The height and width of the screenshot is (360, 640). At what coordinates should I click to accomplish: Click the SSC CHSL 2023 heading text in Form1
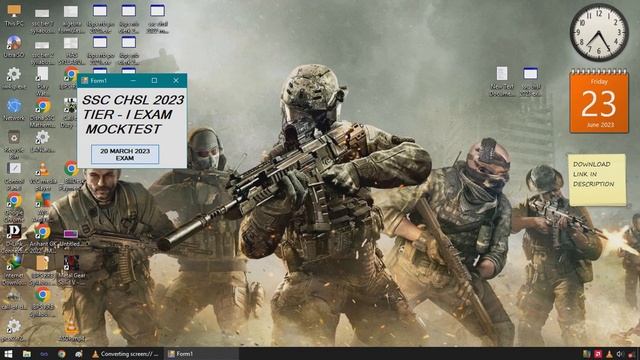point(133,100)
